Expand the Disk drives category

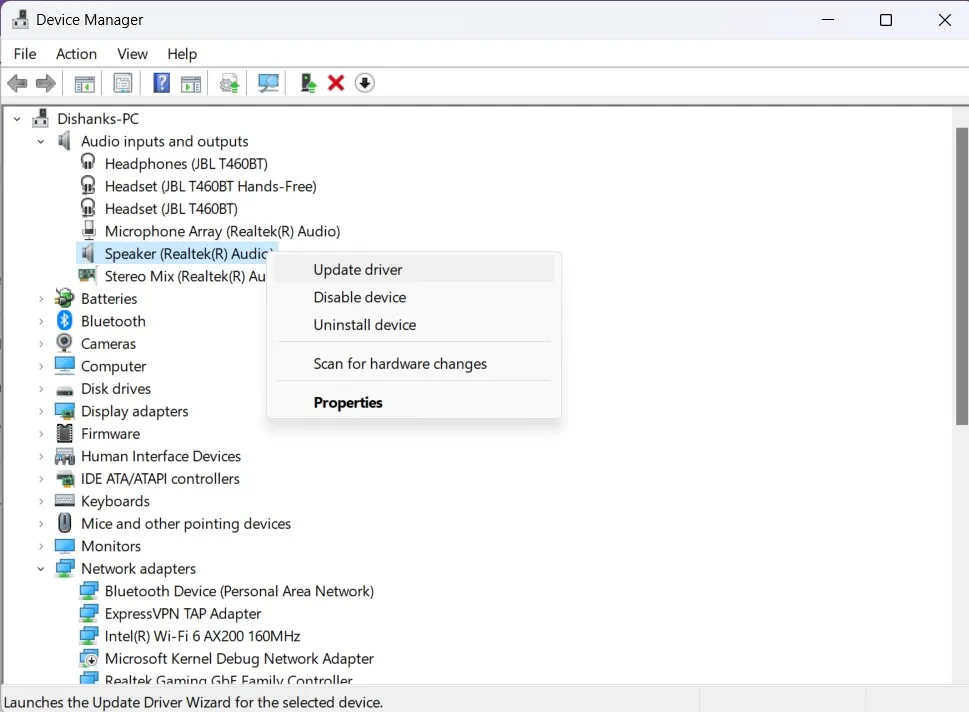(41, 389)
